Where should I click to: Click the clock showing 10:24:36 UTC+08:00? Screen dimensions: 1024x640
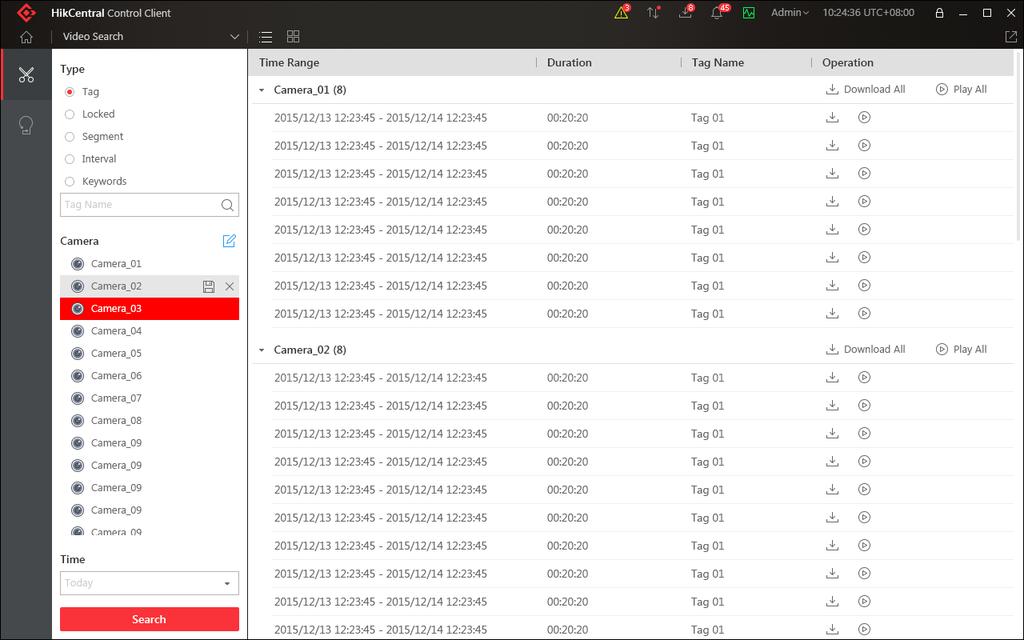tap(868, 12)
